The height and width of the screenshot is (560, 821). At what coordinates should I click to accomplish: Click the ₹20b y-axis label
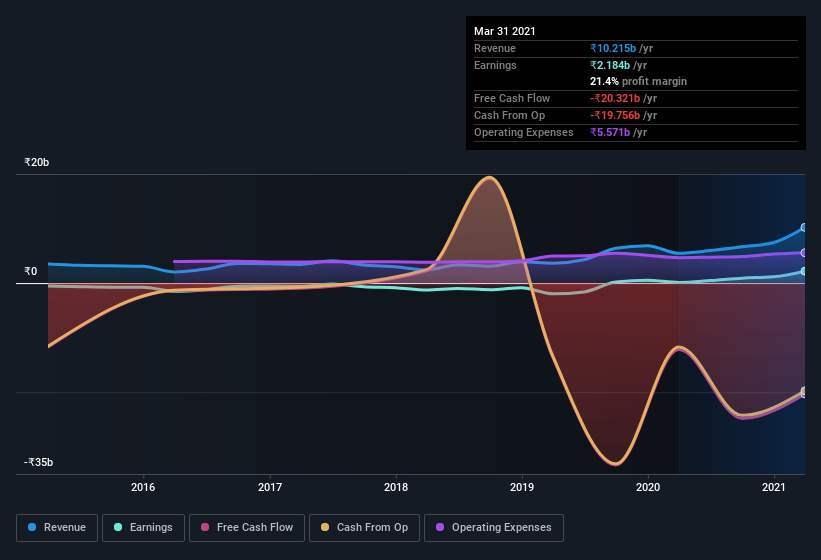[x=38, y=162]
